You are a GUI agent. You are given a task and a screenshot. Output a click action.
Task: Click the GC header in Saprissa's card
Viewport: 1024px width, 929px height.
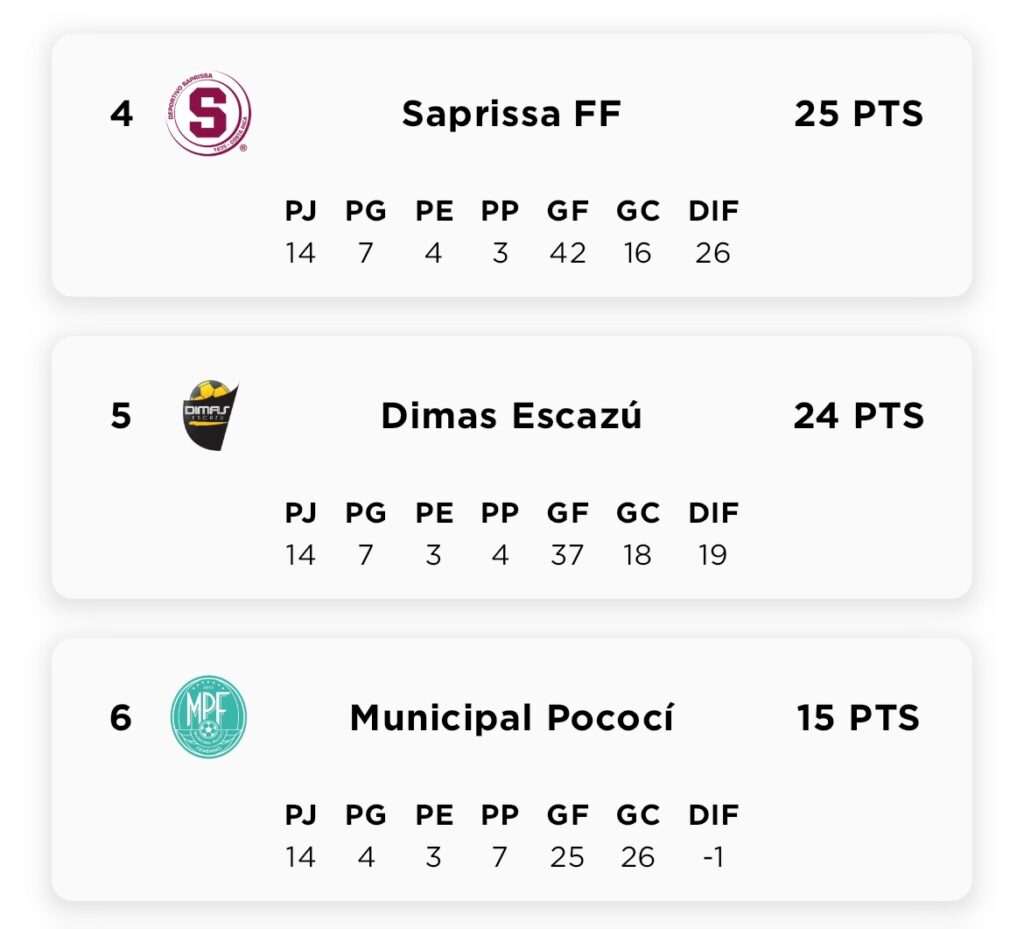pyautogui.click(x=637, y=212)
